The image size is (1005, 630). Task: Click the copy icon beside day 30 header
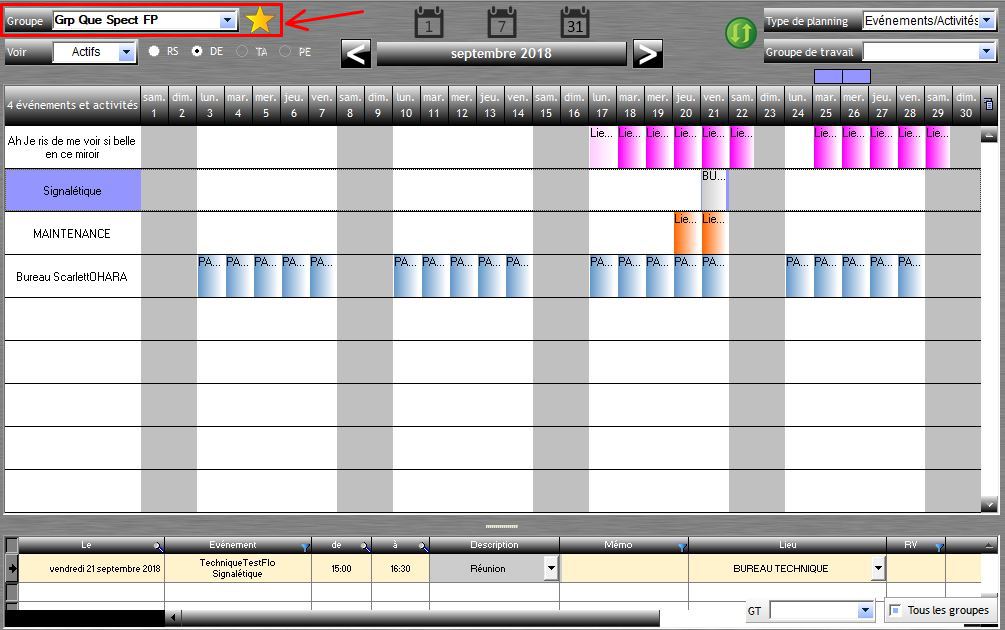click(989, 103)
